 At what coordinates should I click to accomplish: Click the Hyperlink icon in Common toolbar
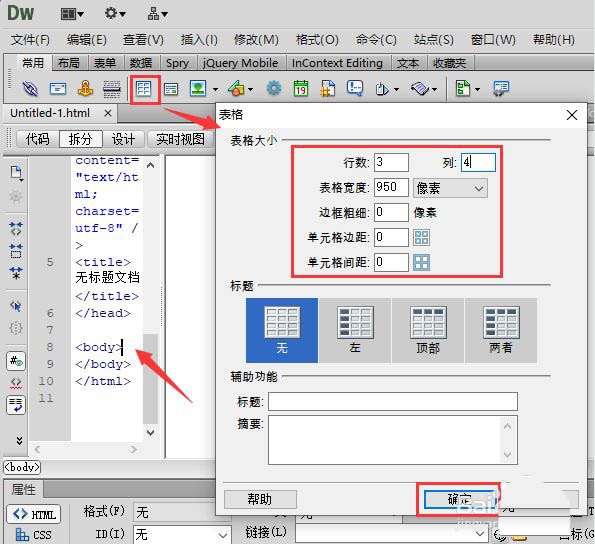click(x=30, y=89)
